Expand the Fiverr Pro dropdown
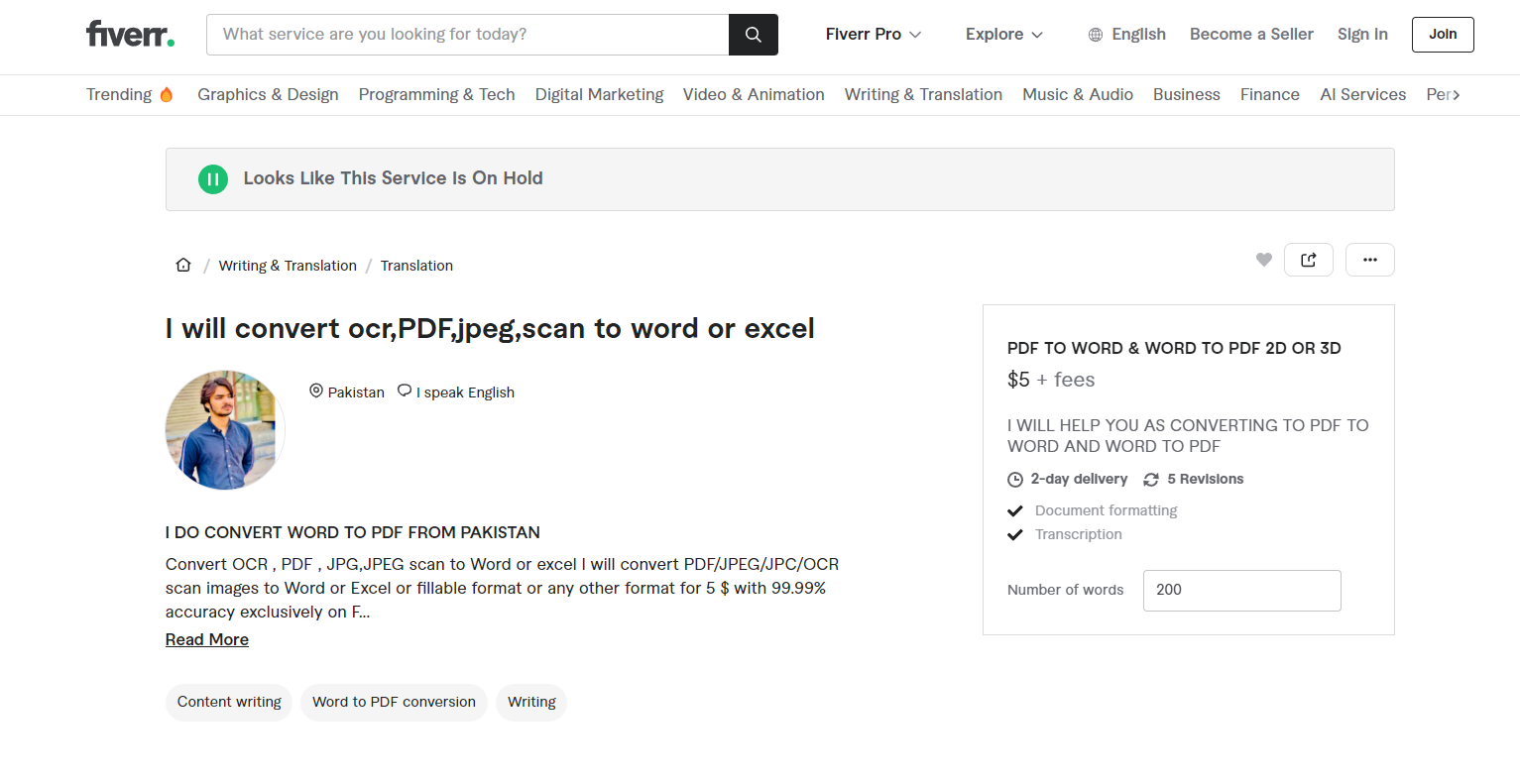This screenshot has height=784, width=1520. [x=873, y=35]
